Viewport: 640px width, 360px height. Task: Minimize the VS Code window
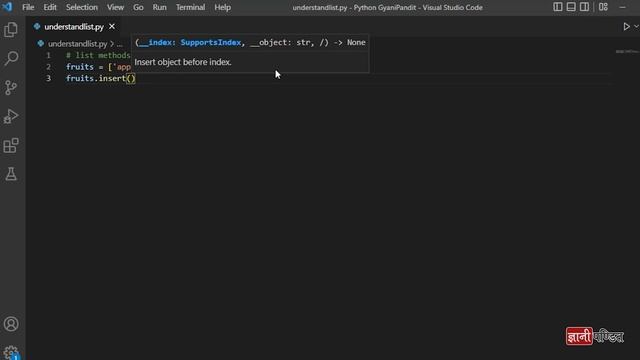tap(622, 7)
